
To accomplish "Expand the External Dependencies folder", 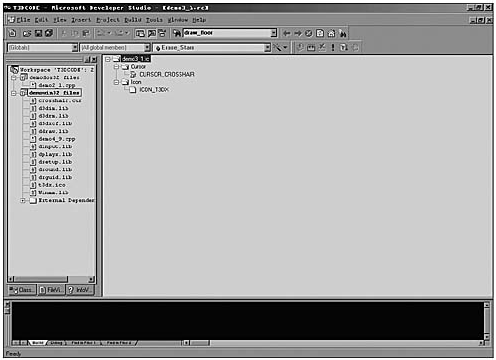I will pyautogui.click(x=23, y=200).
